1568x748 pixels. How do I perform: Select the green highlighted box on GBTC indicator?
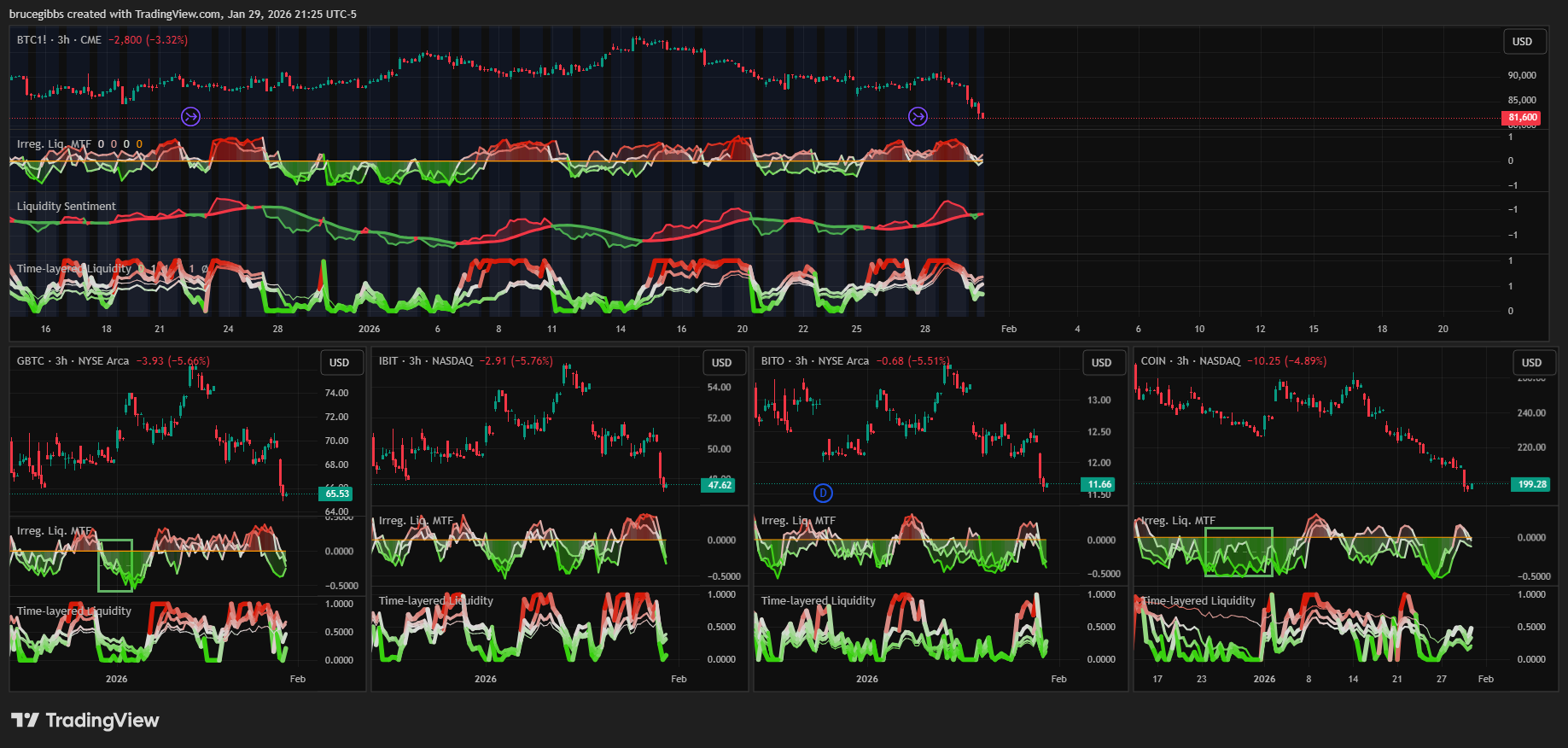click(x=115, y=565)
